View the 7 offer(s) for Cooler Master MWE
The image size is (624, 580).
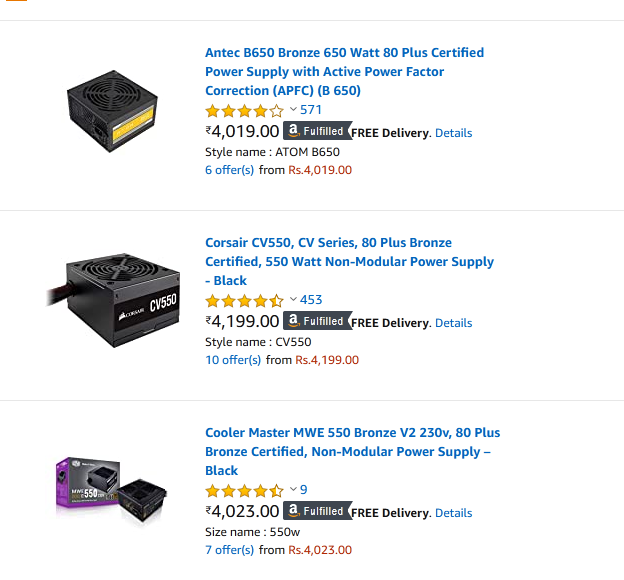coord(230,550)
